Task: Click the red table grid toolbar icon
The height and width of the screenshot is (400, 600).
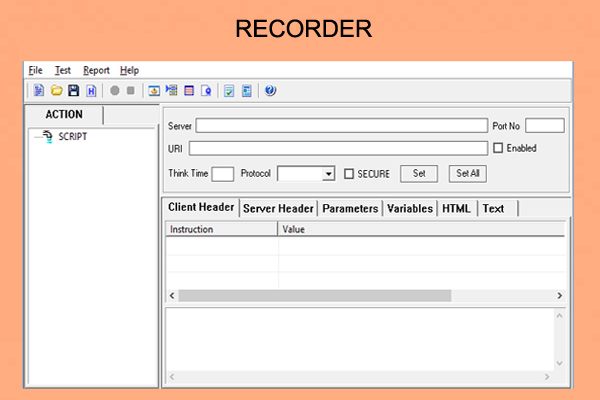Action: (188, 91)
